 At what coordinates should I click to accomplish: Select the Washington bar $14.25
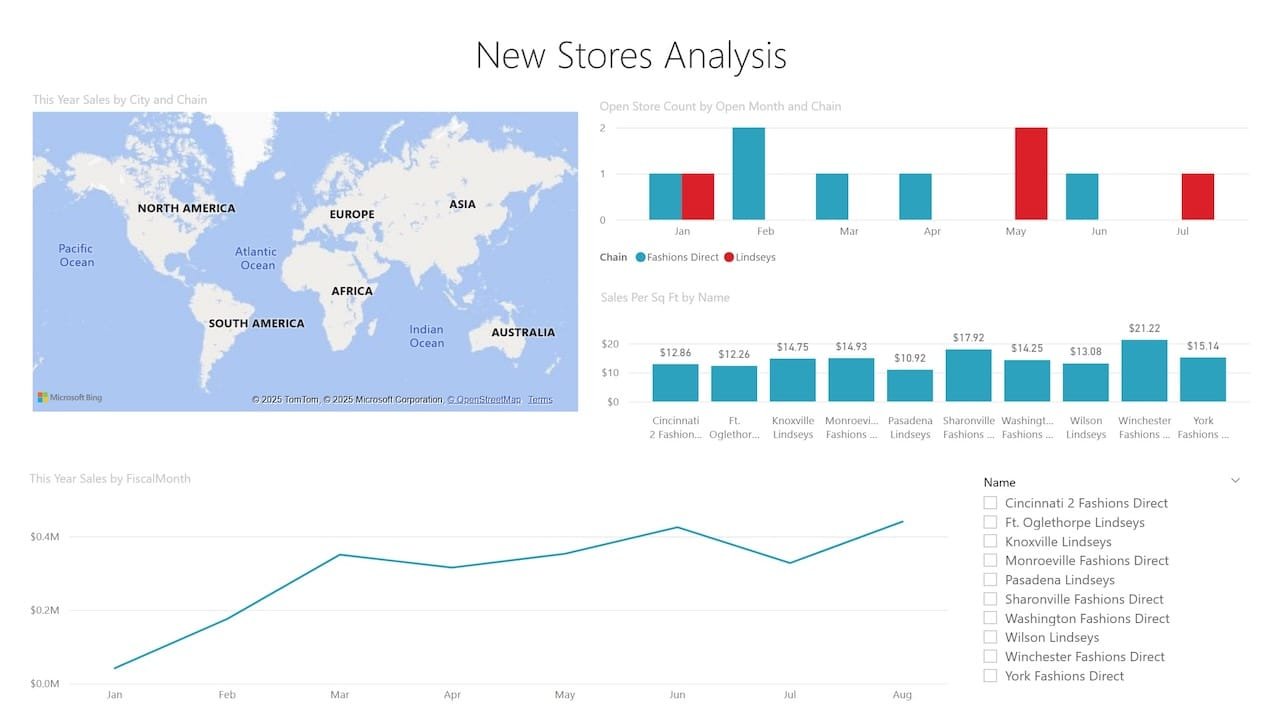point(1027,381)
